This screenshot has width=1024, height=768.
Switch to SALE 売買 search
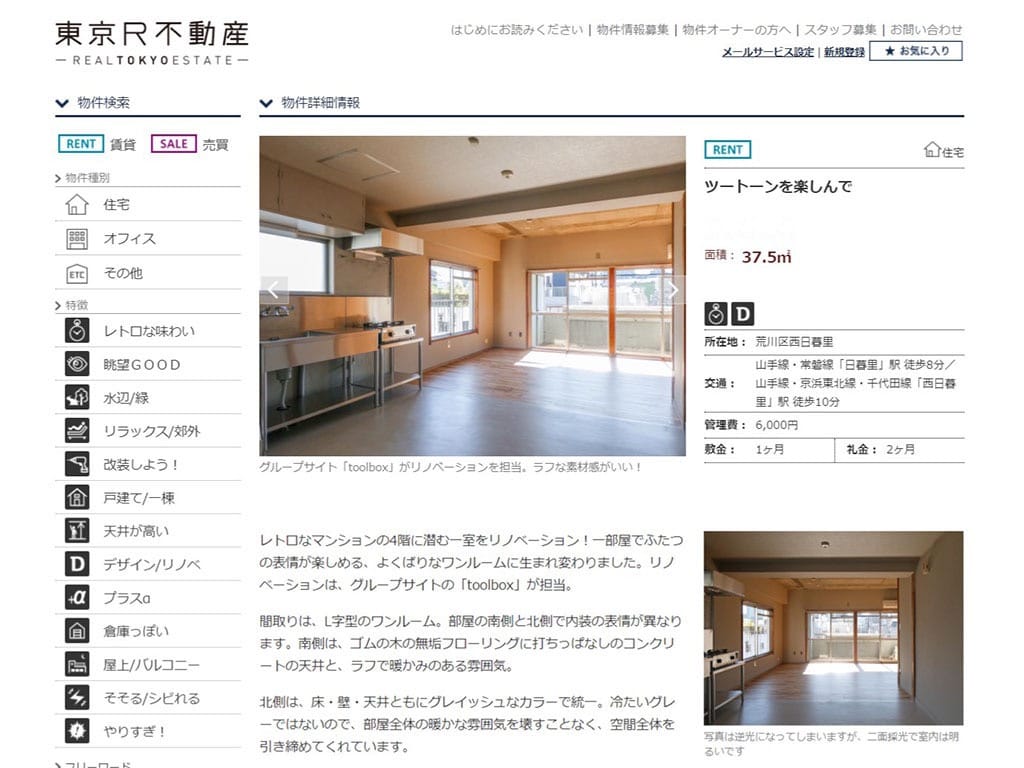(x=190, y=144)
